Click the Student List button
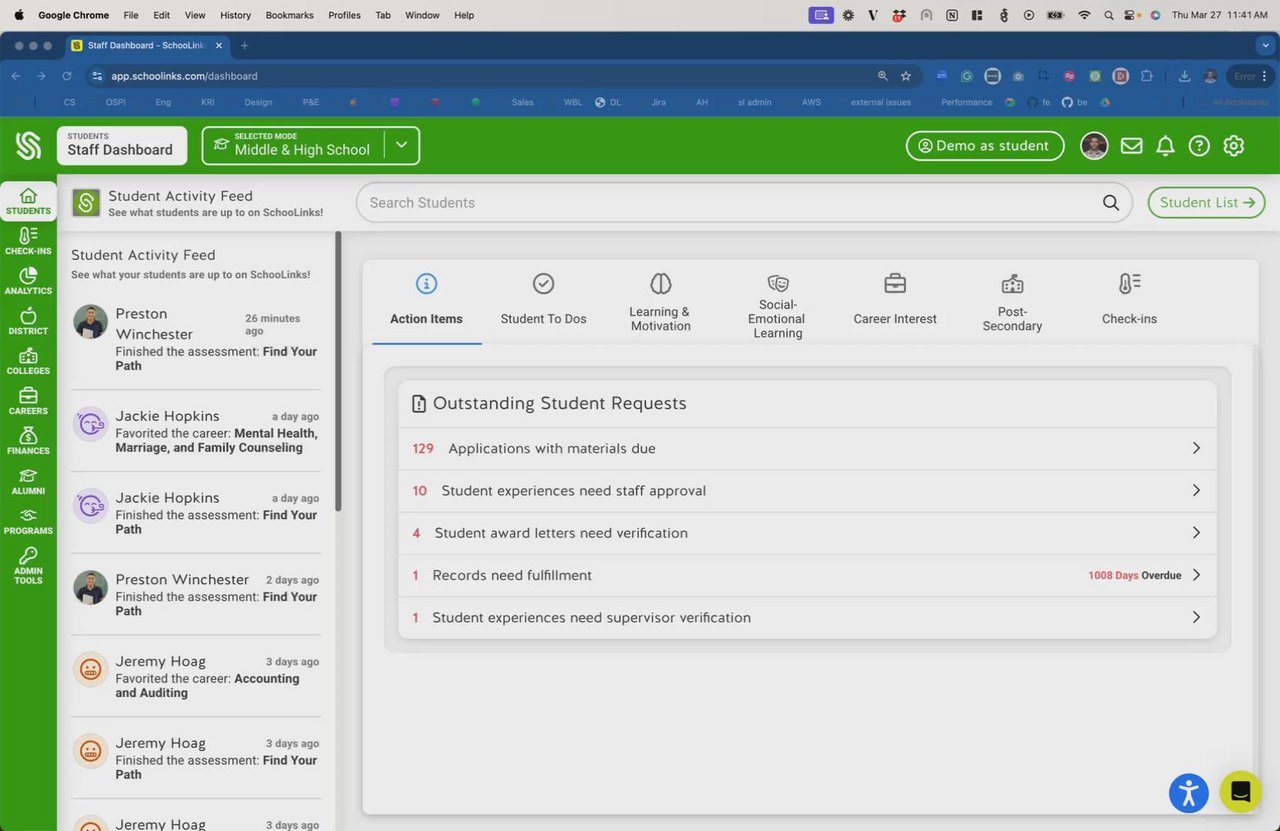1280x831 pixels. coord(1206,202)
